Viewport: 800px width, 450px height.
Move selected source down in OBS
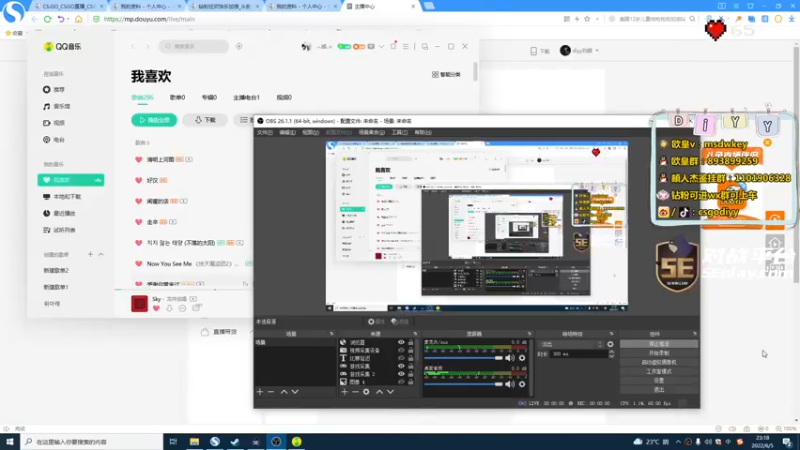pyautogui.click(x=390, y=392)
